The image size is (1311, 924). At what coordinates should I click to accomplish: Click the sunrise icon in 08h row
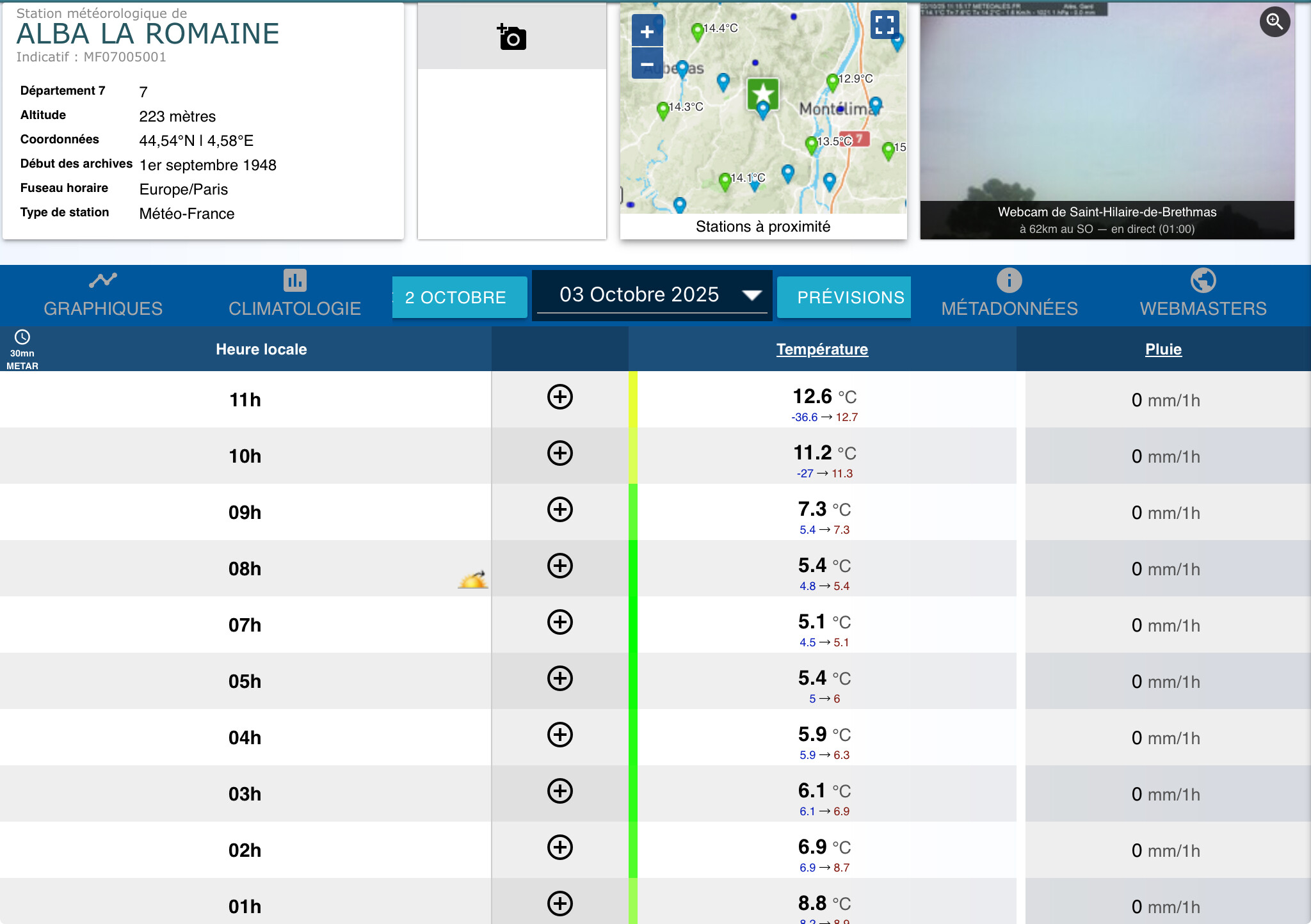pyautogui.click(x=472, y=579)
